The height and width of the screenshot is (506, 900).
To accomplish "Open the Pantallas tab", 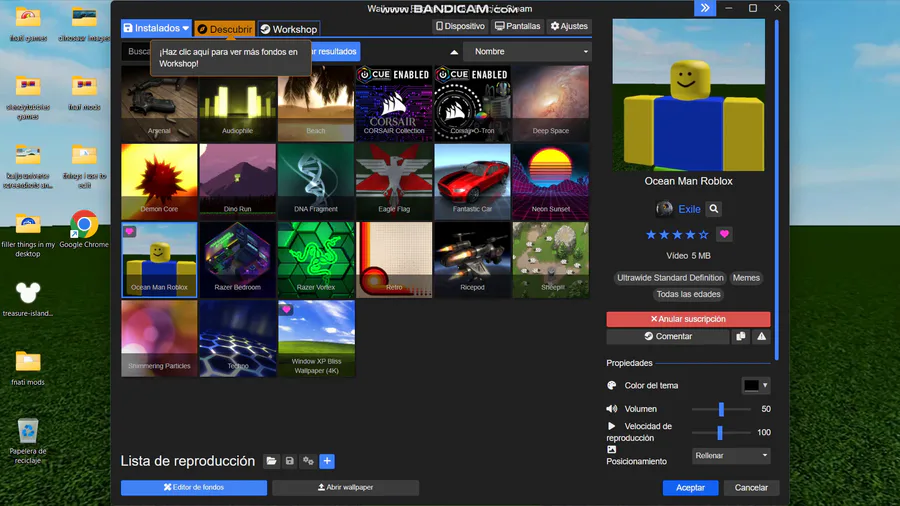I will (518, 26).
